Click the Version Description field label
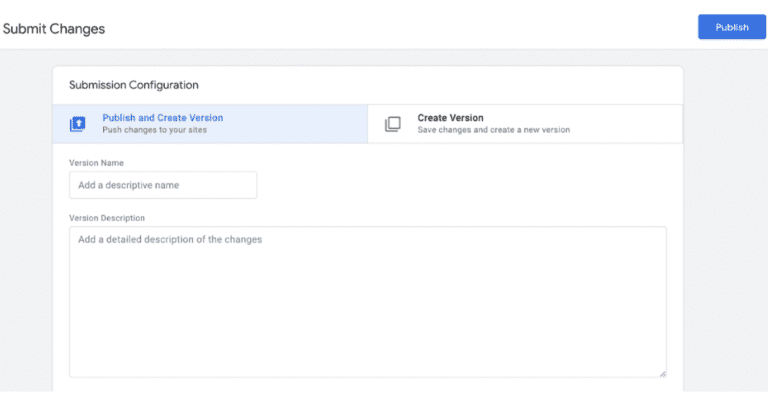The height and width of the screenshot is (394, 768). pyautogui.click(x=107, y=218)
